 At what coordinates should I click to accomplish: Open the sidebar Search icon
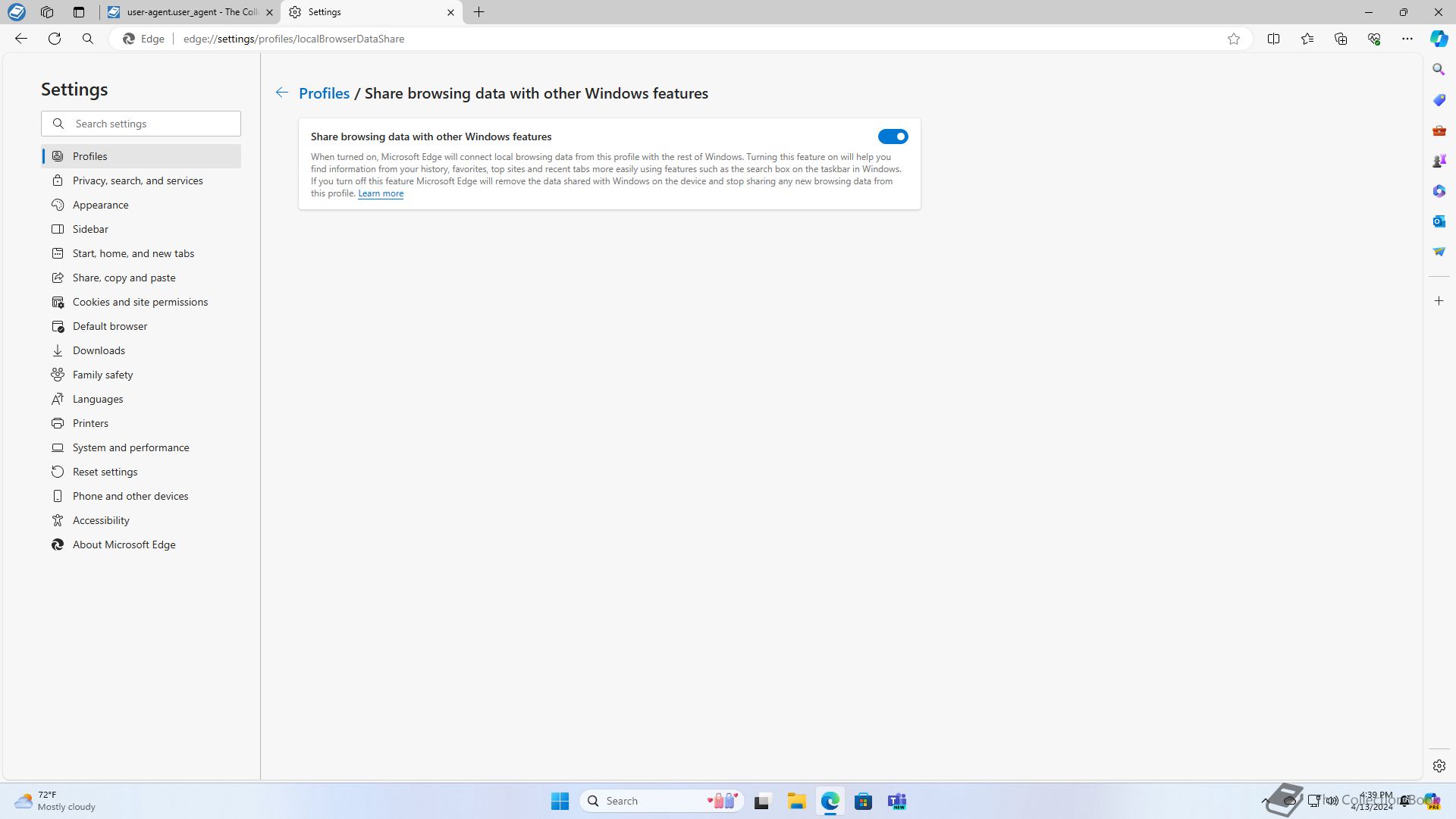pyautogui.click(x=1439, y=70)
